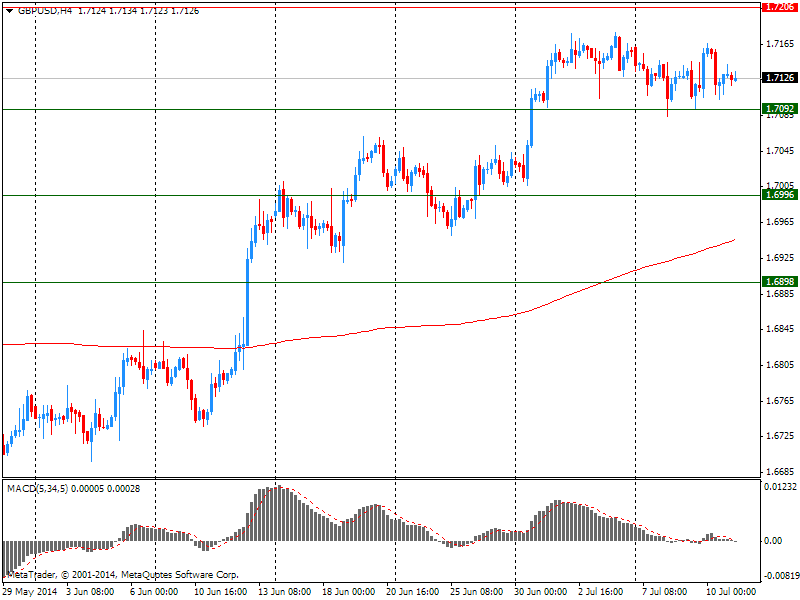Select the red 1.7206 price level label
This screenshot has width=800, height=600.
pyautogui.click(x=779, y=7)
